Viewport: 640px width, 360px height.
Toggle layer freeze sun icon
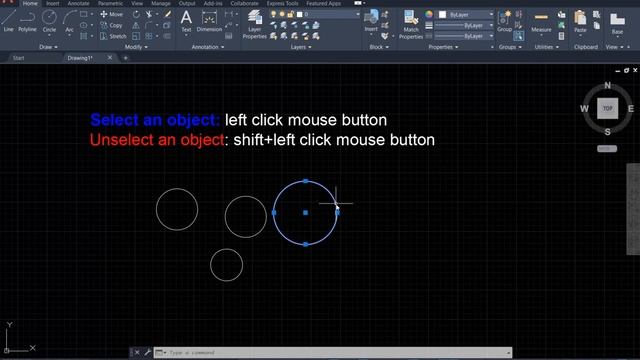click(x=282, y=14)
